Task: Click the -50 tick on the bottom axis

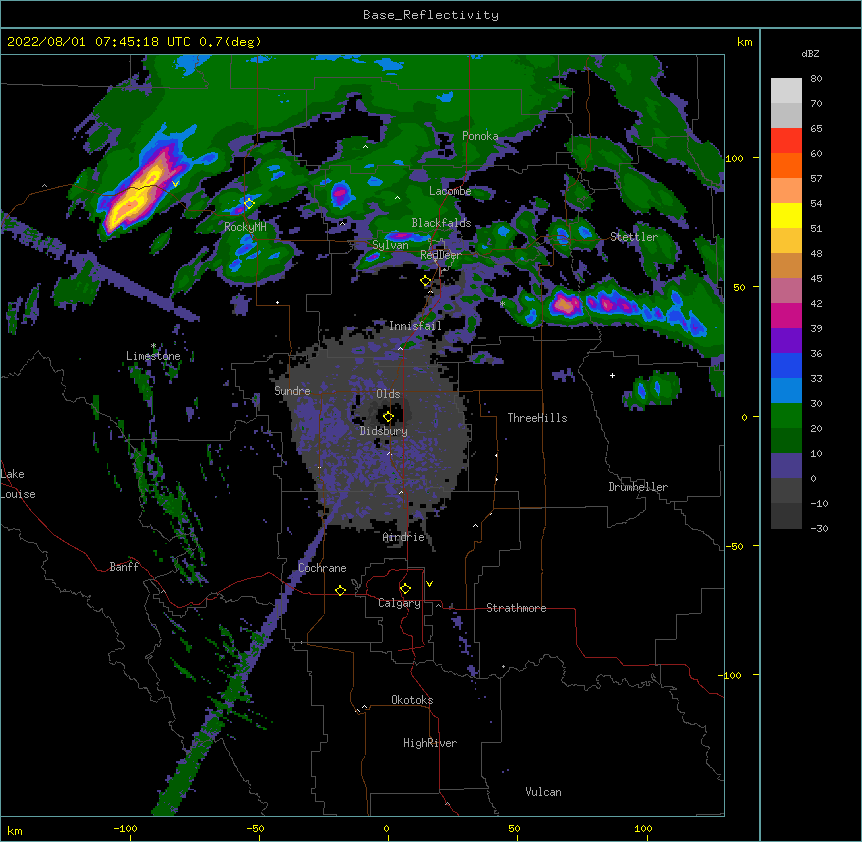Action: pos(255,828)
